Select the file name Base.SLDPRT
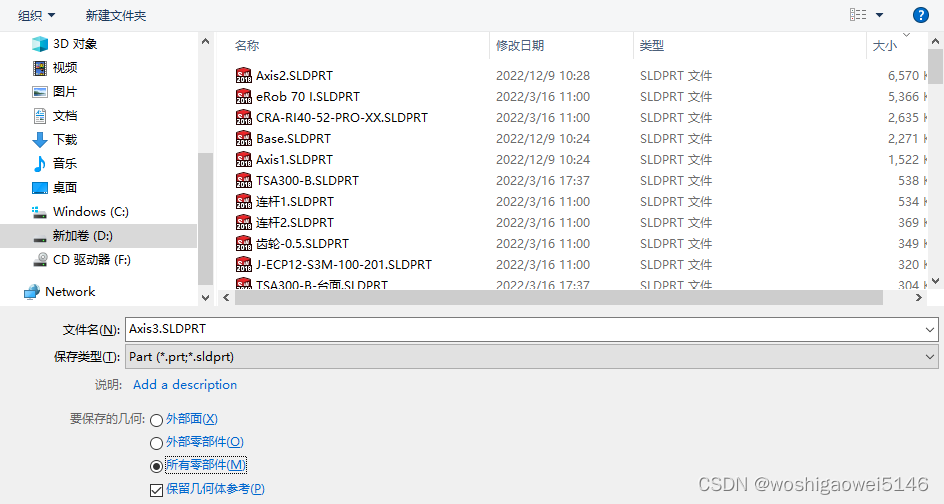Screen dimensions: 944x504 click(x=293, y=139)
